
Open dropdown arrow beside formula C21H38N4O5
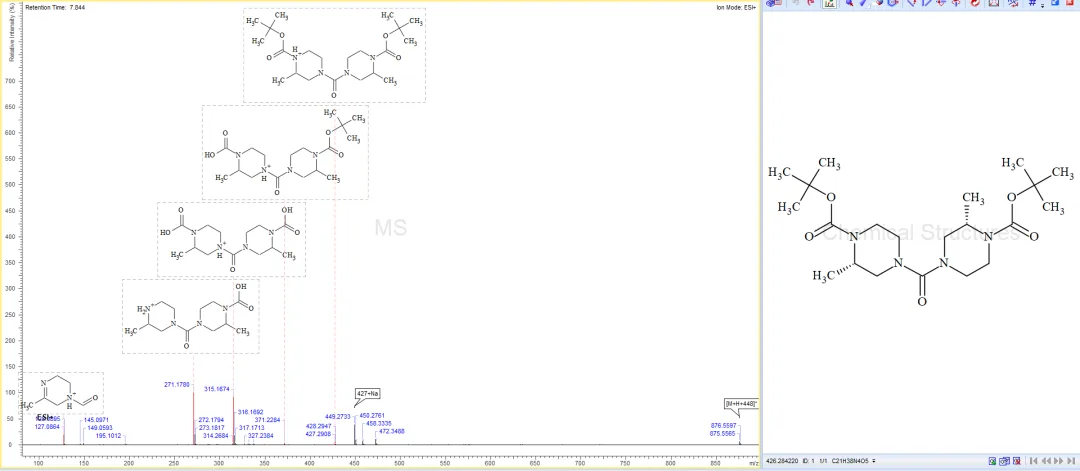coord(873,461)
